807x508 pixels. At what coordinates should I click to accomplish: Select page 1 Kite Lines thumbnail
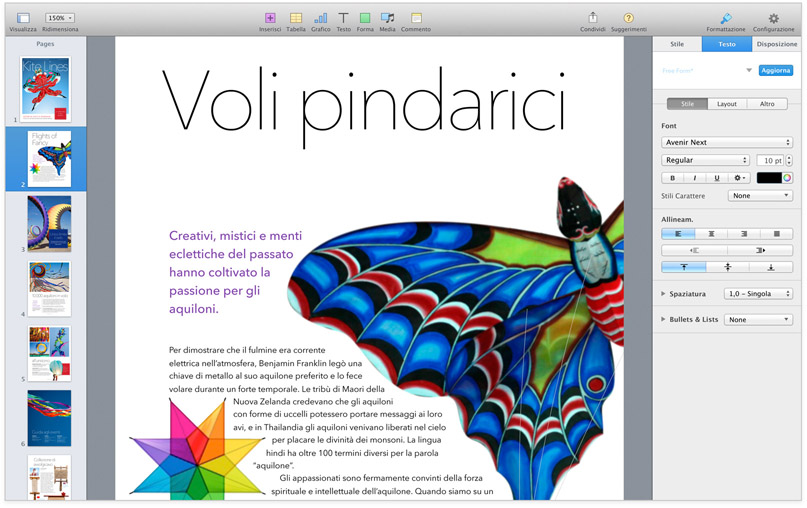pyautogui.click(x=45, y=89)
